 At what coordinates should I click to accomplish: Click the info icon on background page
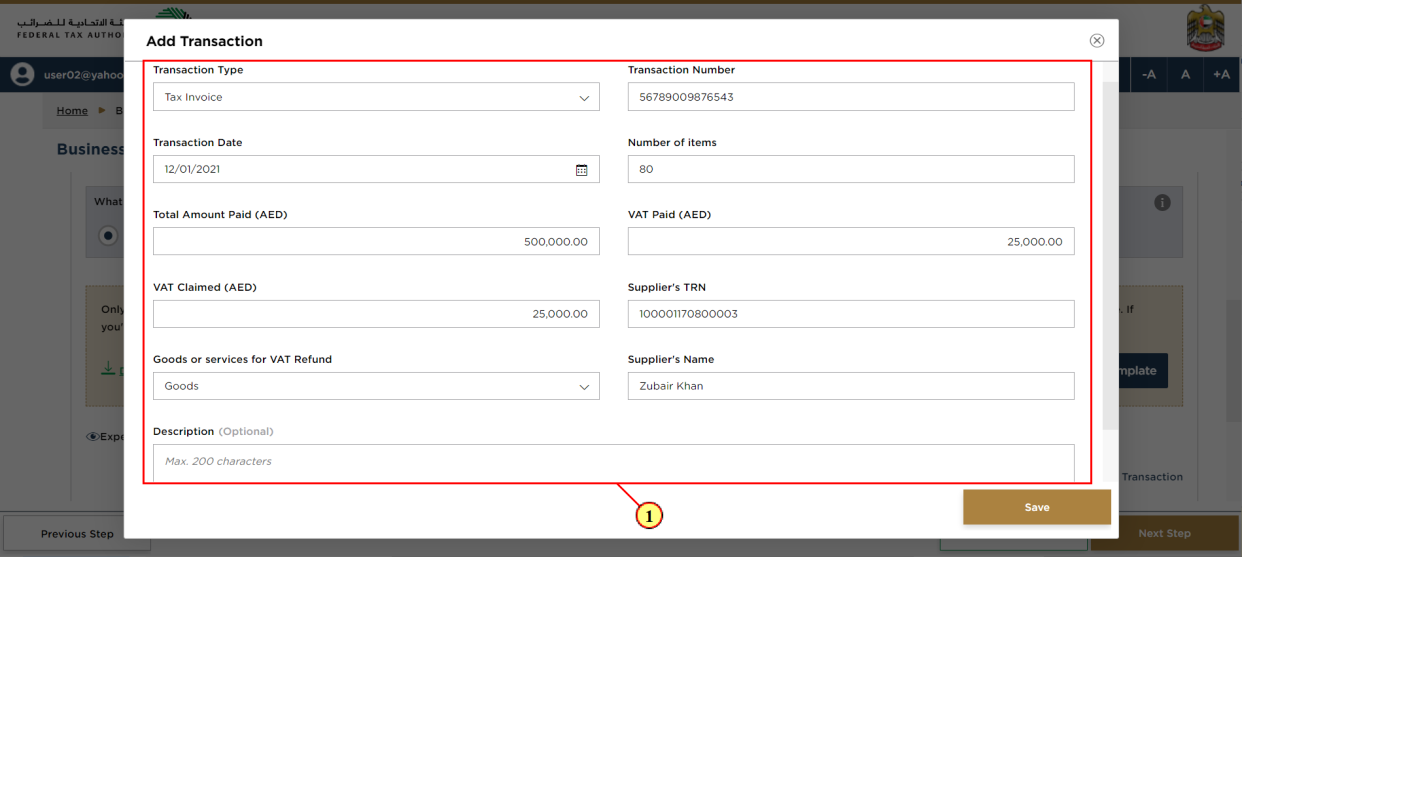tap(1162, 202)
